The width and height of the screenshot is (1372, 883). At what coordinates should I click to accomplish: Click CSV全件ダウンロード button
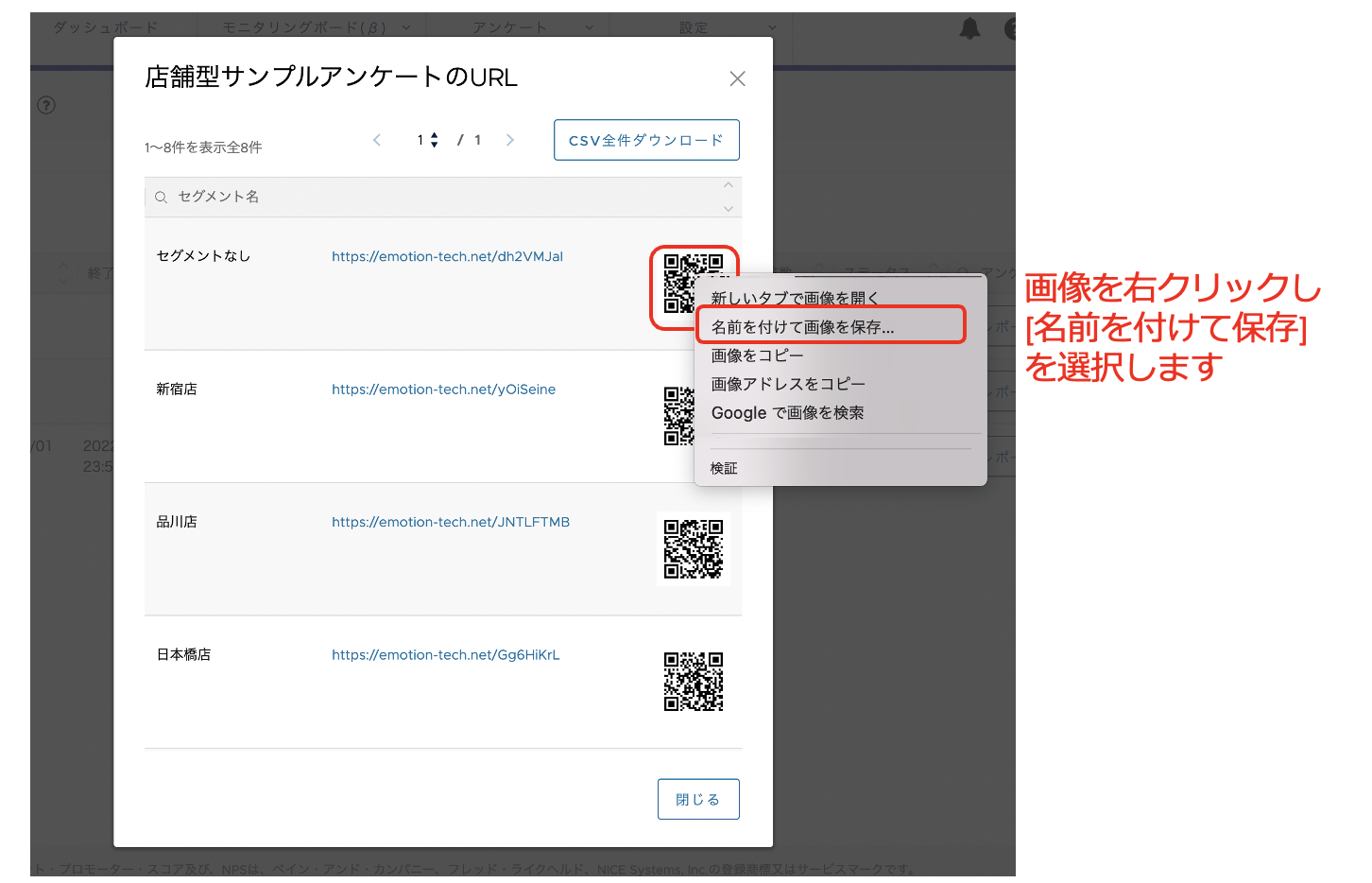coord(646,140)
